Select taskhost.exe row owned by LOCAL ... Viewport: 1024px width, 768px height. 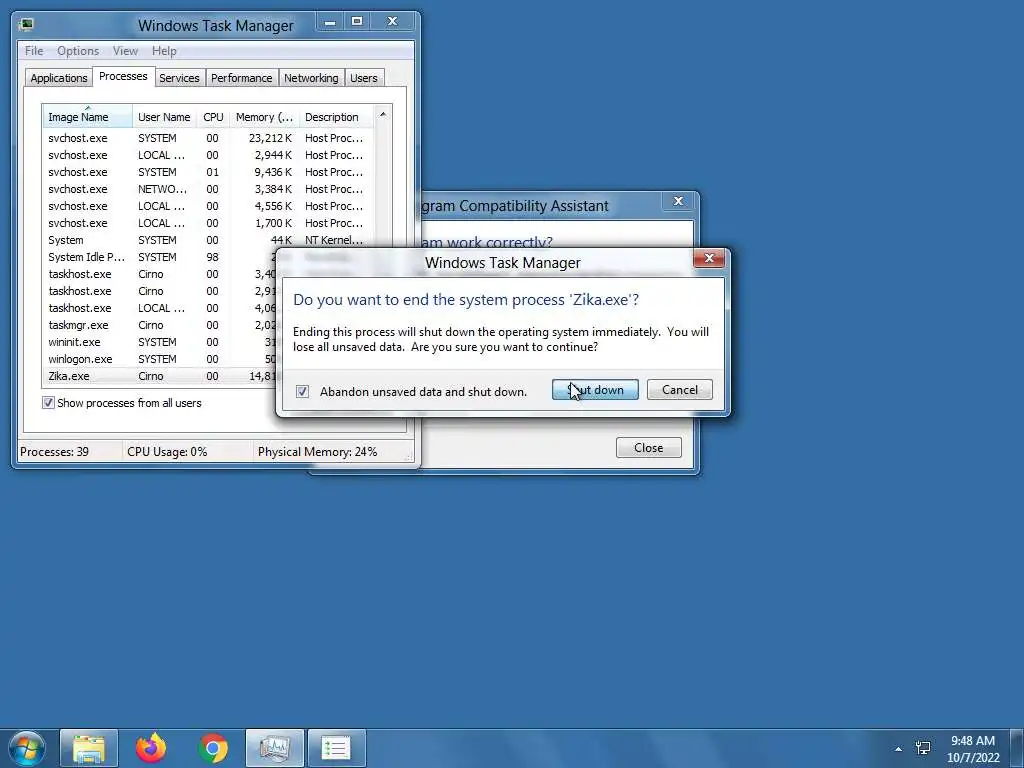coord(159,308)
